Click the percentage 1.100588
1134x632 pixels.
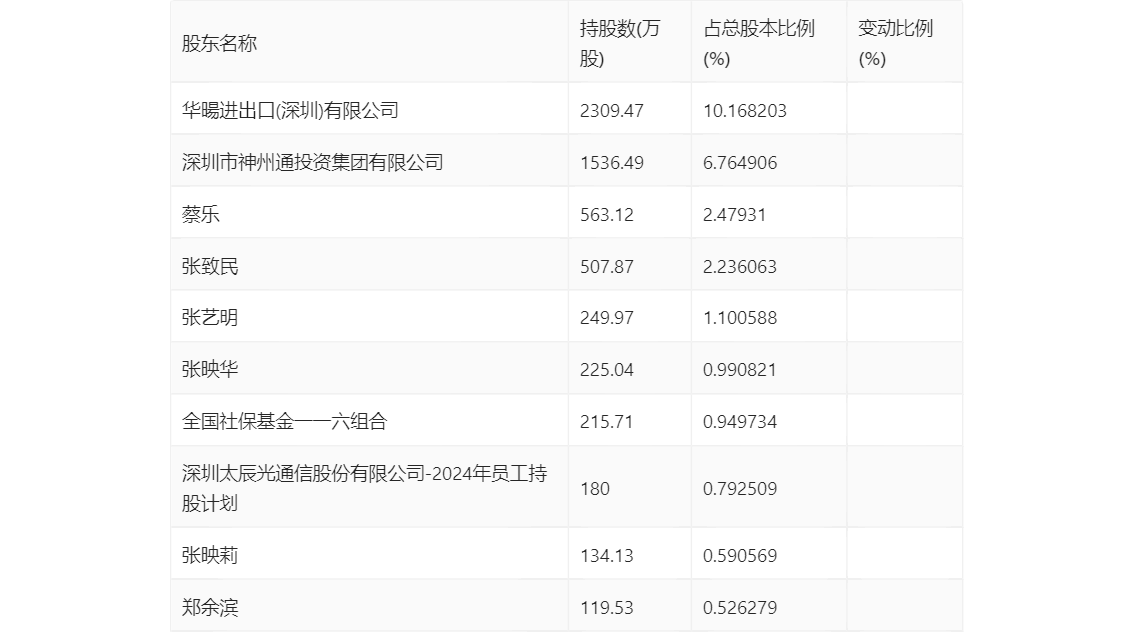740,317
